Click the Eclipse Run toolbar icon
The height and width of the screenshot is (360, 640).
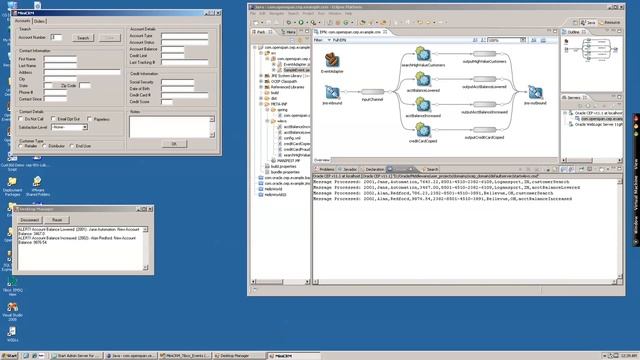coord(301,22)
